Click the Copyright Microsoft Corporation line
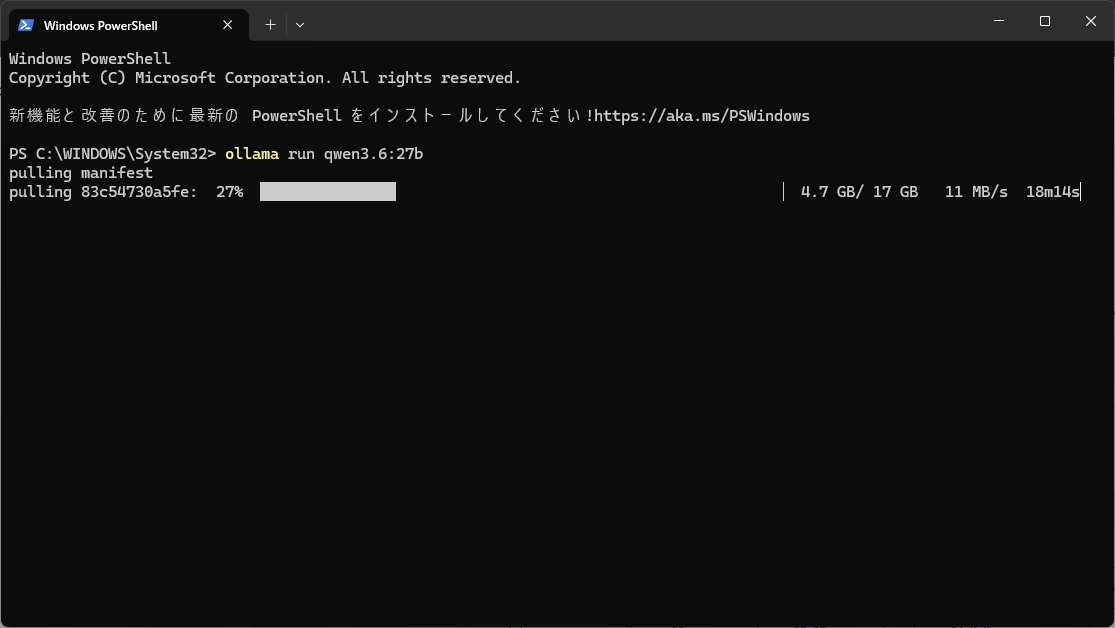1115x628 pixels. click(265, 78)
